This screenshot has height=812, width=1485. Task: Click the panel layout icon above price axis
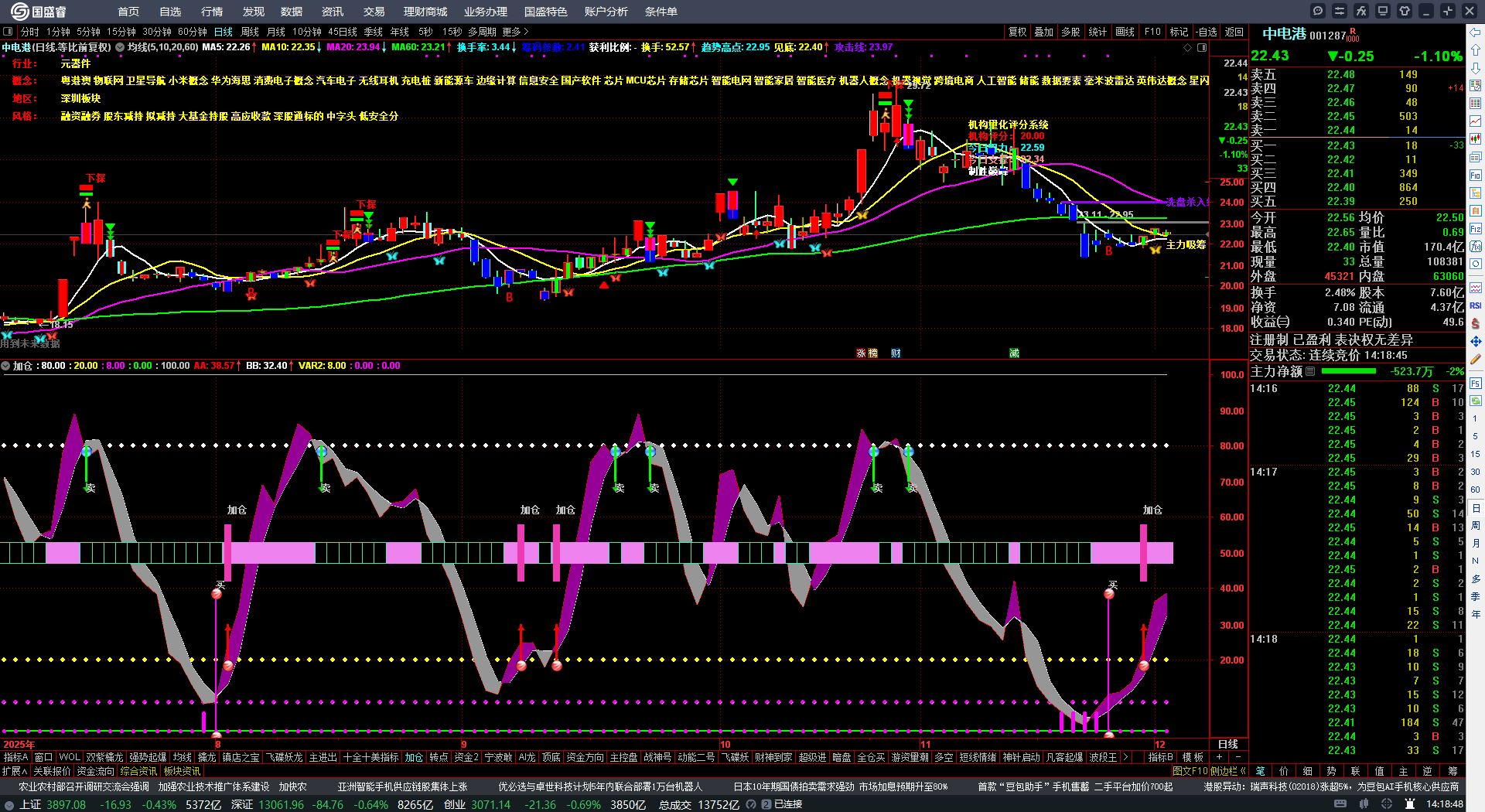tap(1202, 47)
